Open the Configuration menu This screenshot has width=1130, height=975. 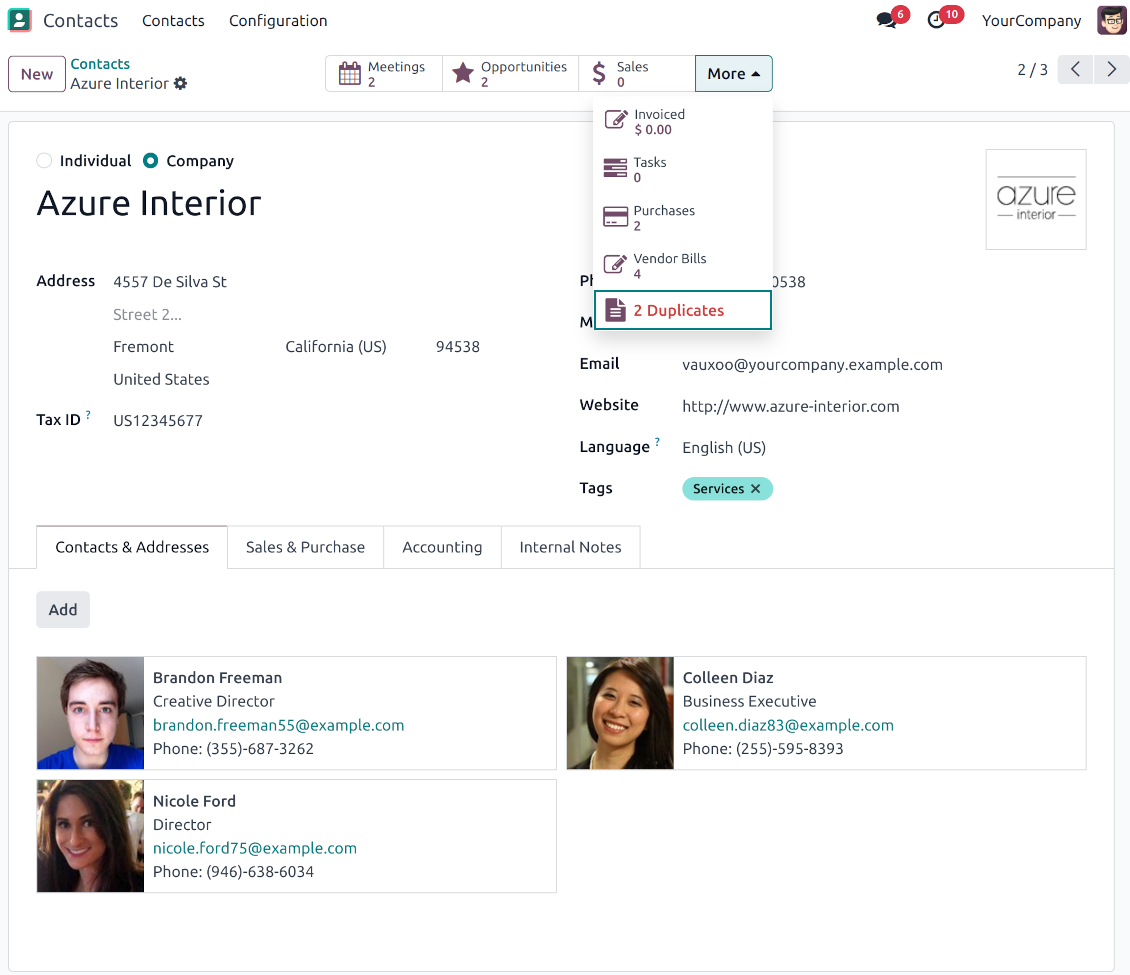click(x=278, y=20)
